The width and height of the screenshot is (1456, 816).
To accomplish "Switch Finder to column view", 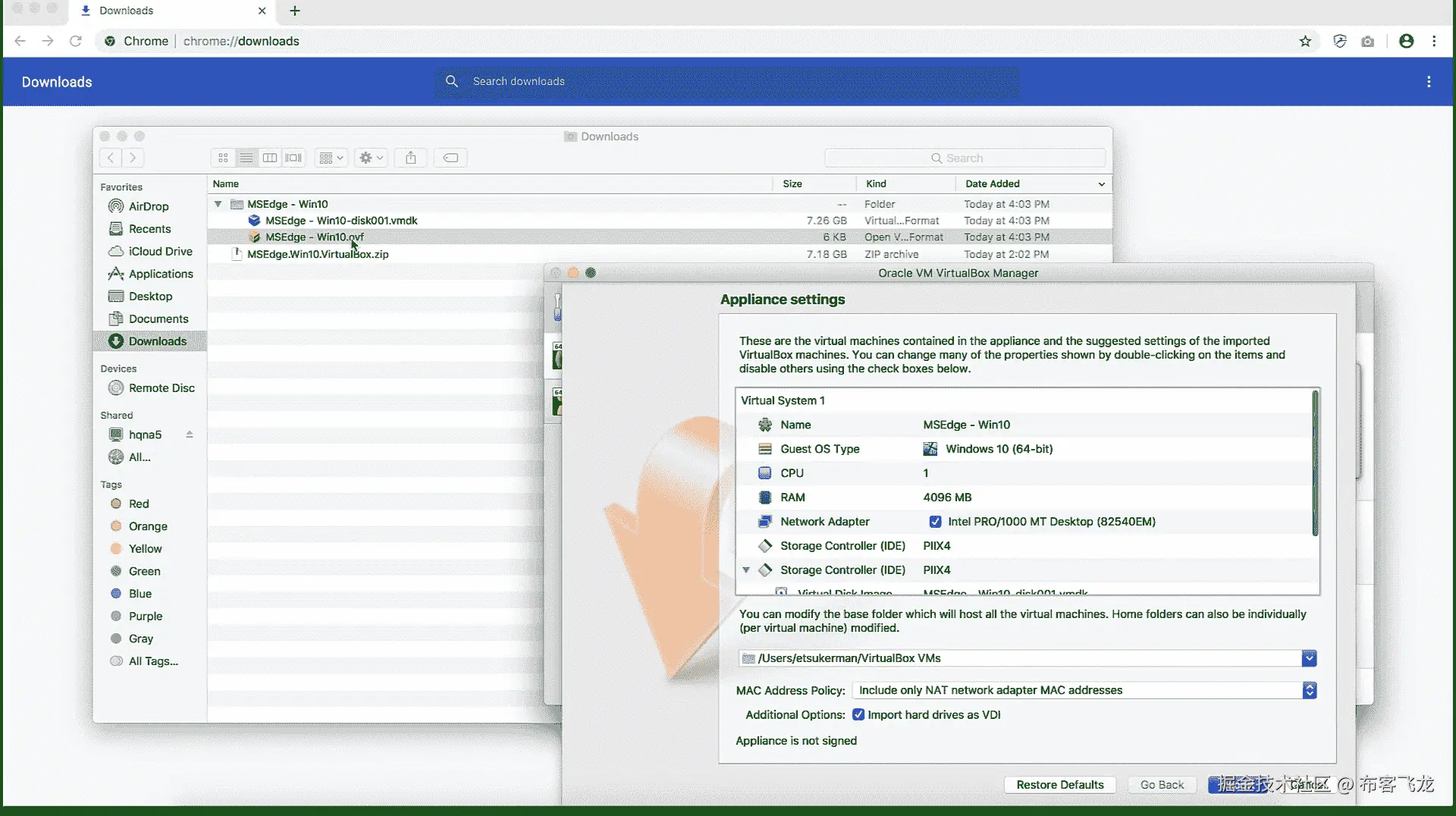I will coord(270,158).
